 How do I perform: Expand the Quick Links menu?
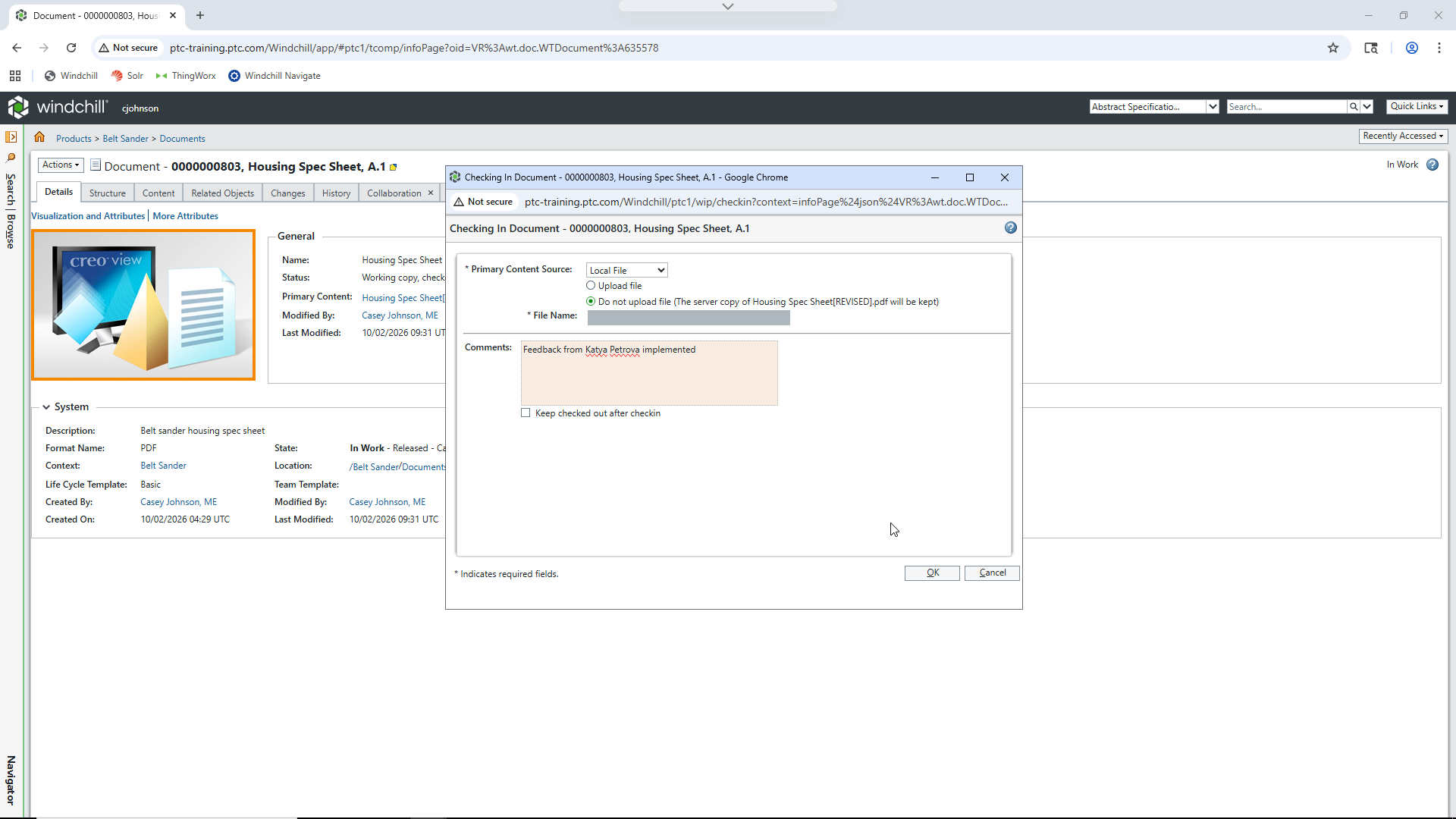pos(1417,106)
